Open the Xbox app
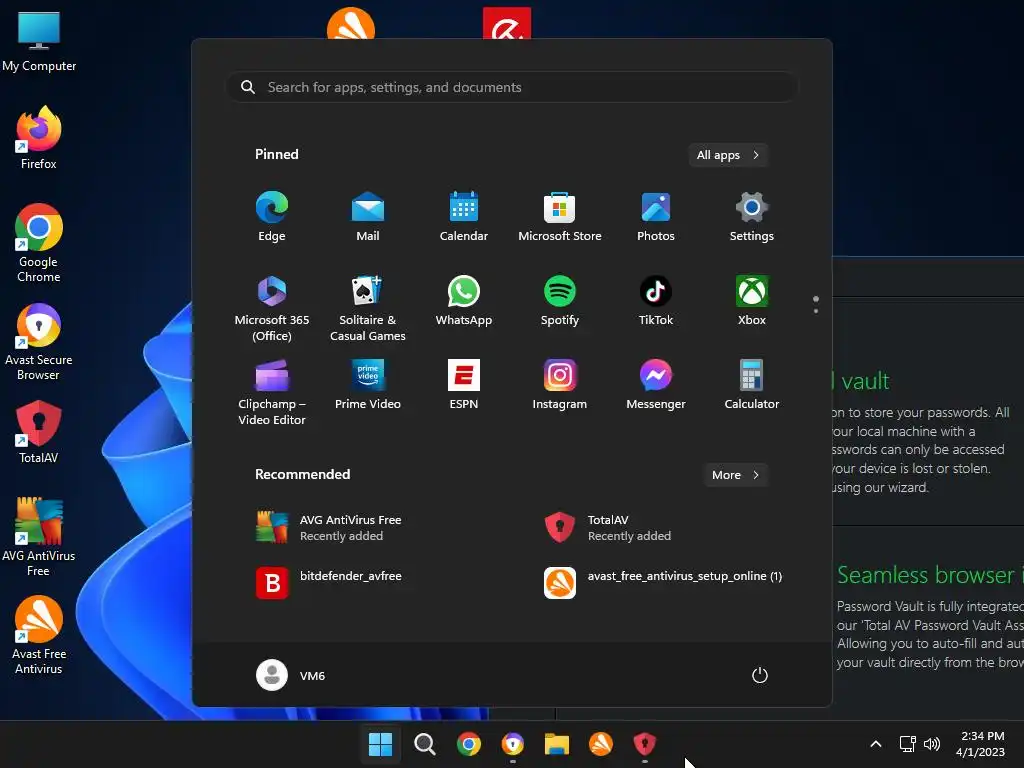This screenshot has height=768, width=1024. pos(752,301)
